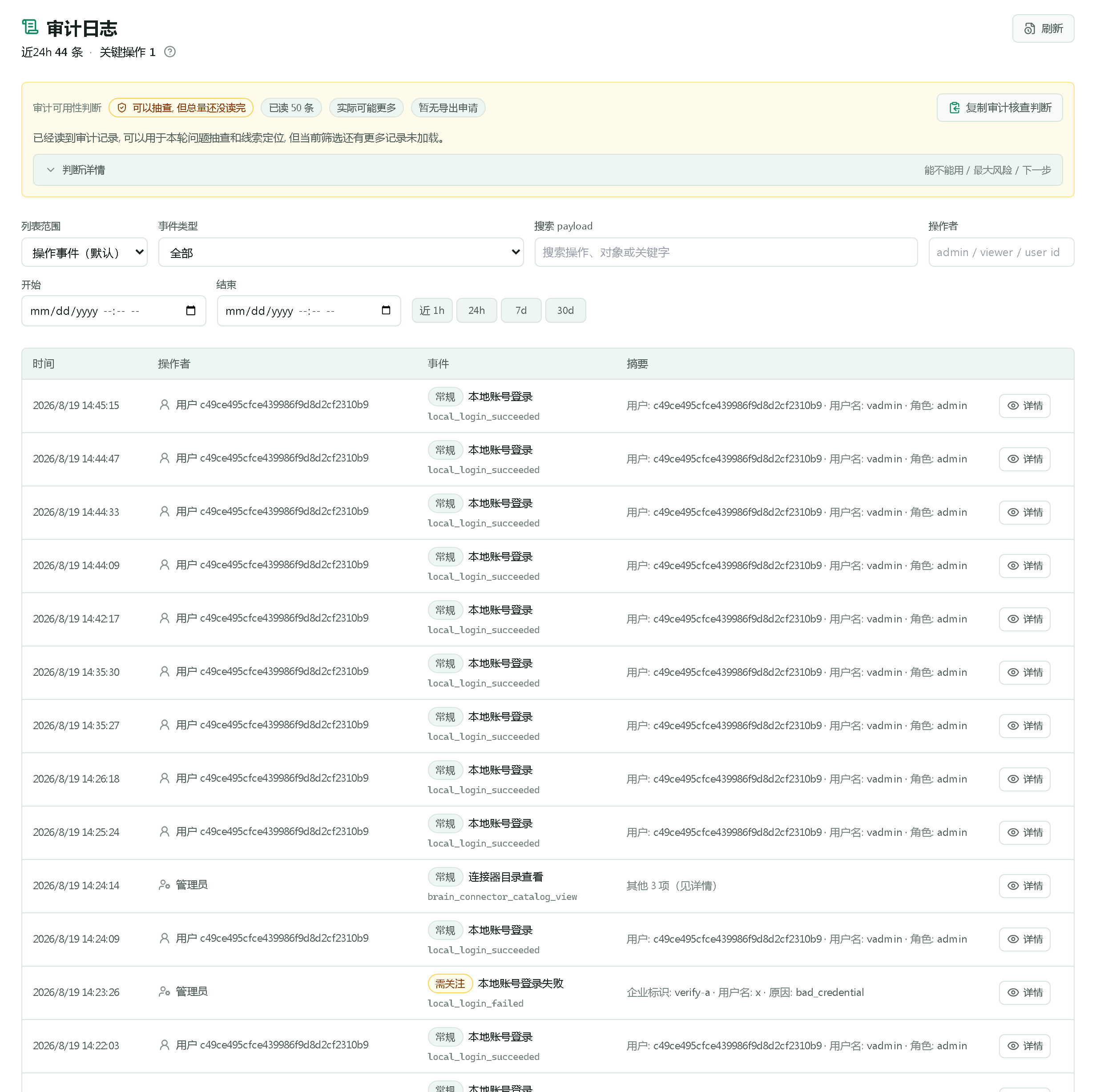
Task: Open details for the 14:25:24 row
Action: pyautogui.click(x=1024, y=832)
